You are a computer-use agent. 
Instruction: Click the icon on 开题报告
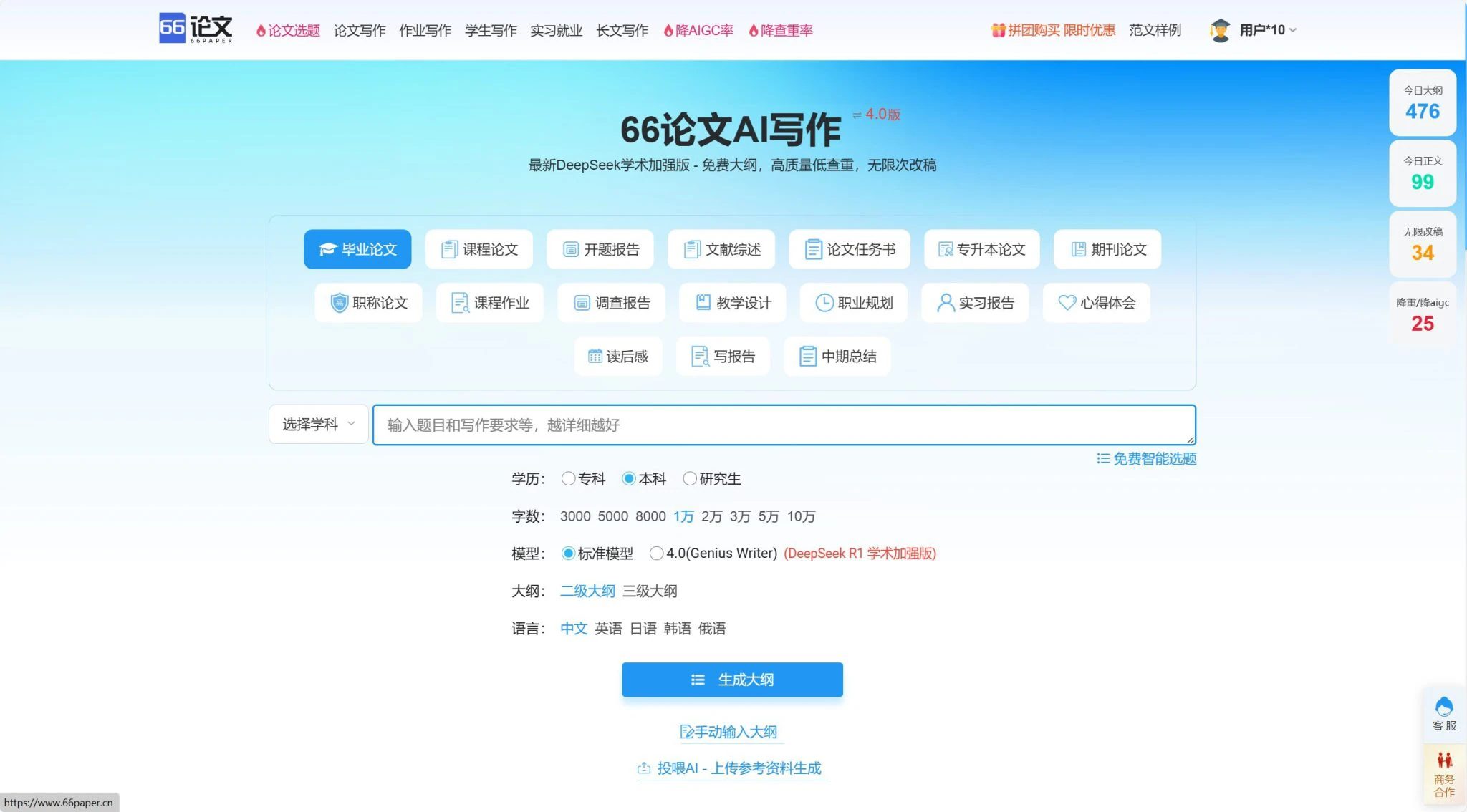pos(571,249)
